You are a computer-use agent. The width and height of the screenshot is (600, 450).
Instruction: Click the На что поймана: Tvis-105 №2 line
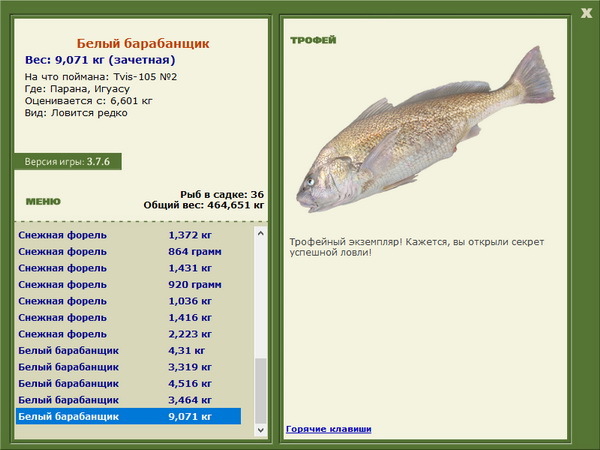(x=101, y=77)
